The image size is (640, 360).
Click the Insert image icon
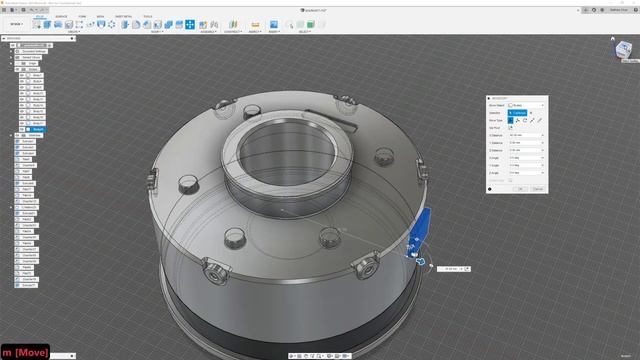tap(273, 24)
